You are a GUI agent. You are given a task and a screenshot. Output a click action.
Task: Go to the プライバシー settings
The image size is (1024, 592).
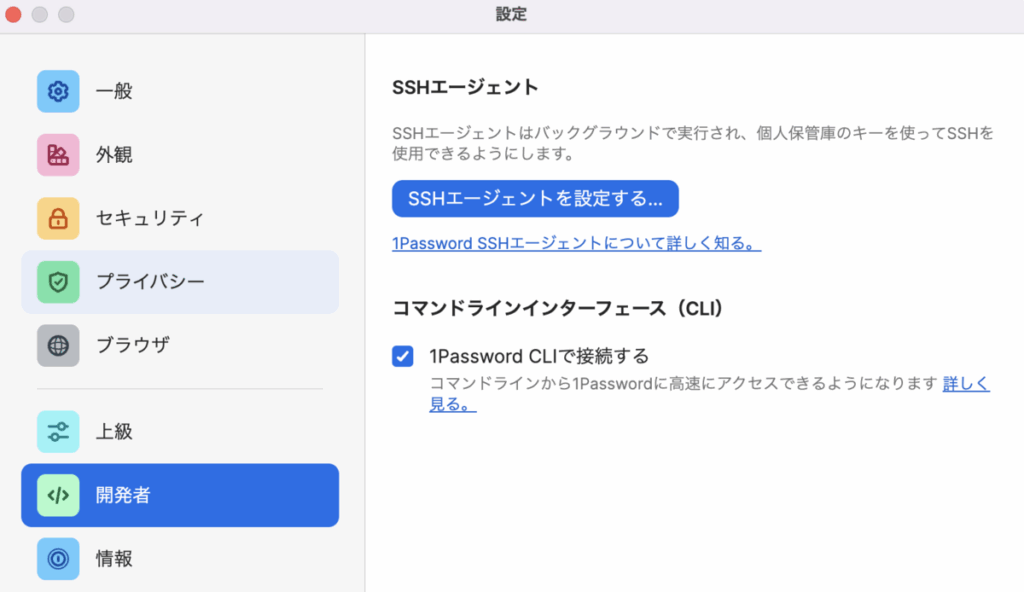tap(180, 282)
